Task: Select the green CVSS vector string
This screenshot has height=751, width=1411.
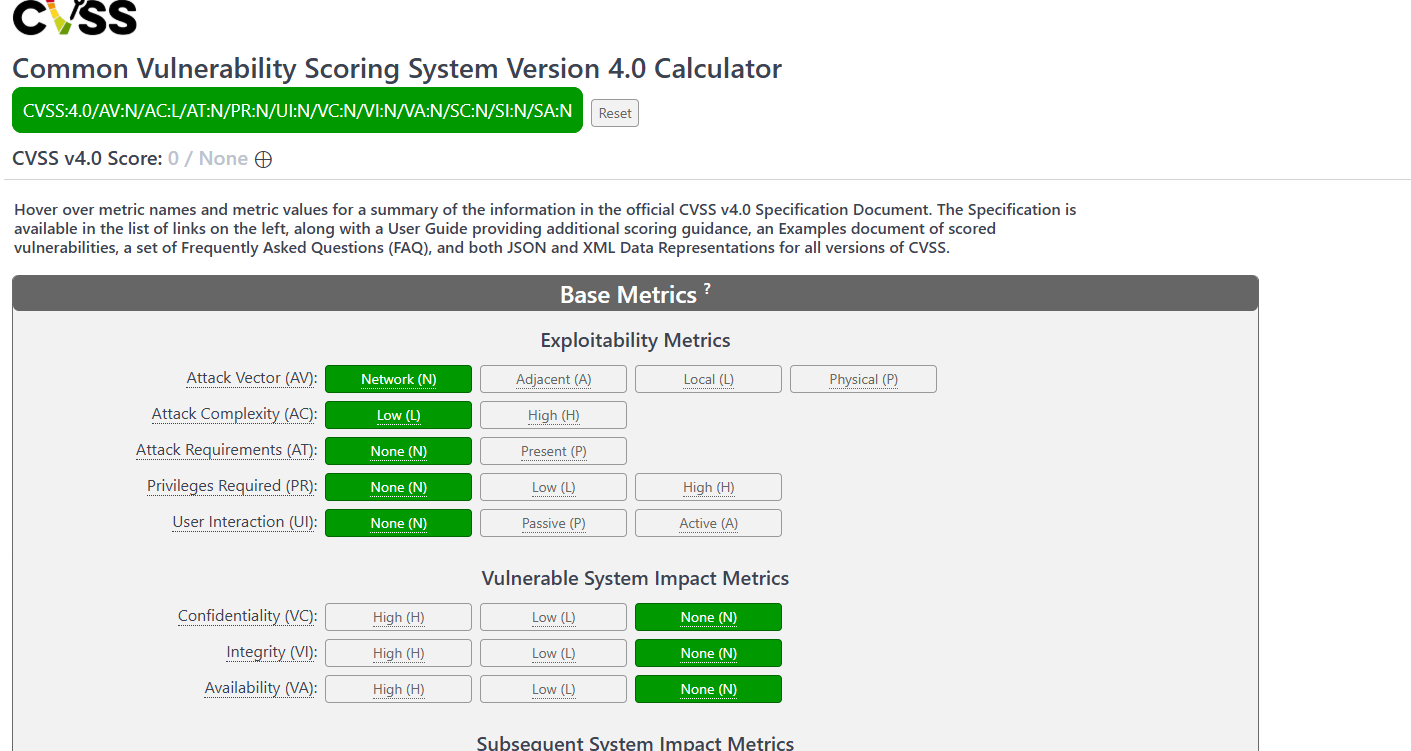Action: click(x=297, y=110)
